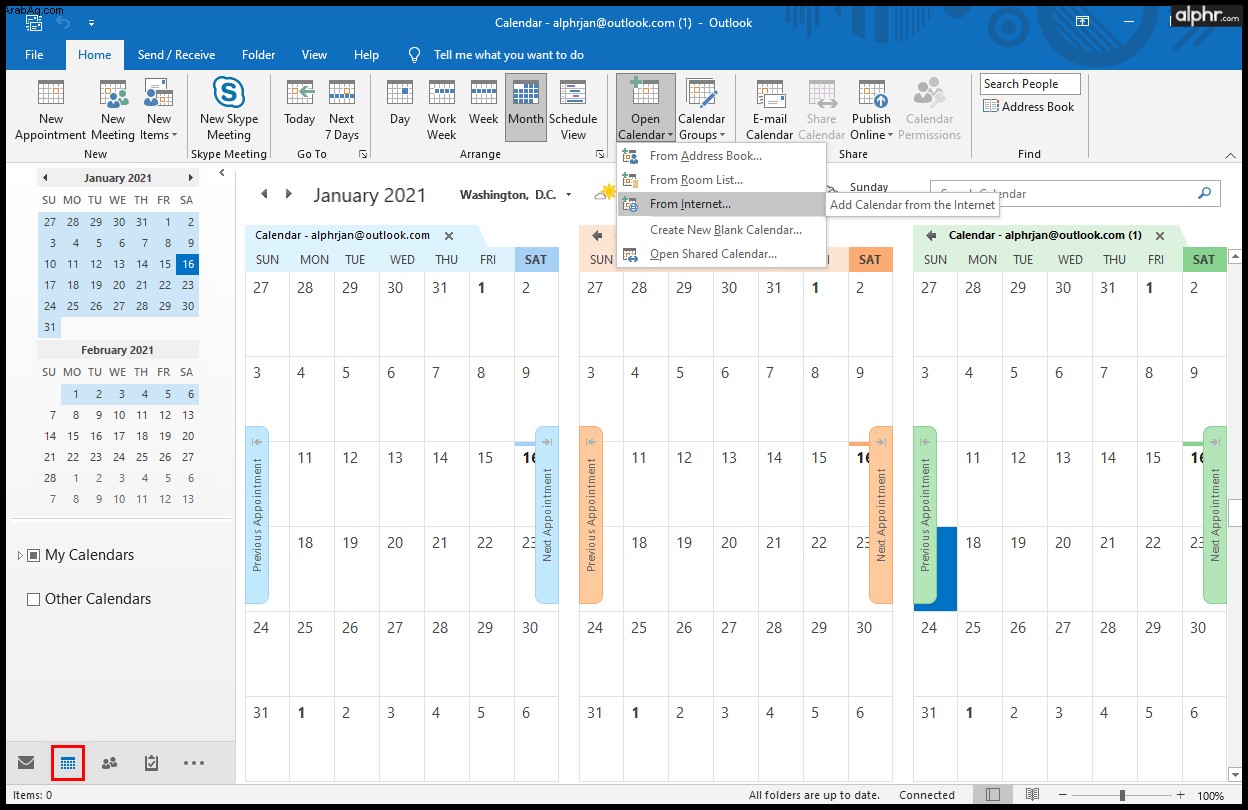The height and width of the screenshot is (810, 1248).
Task: Switch to Tasks navigation icon
Action: click(151, 763)
